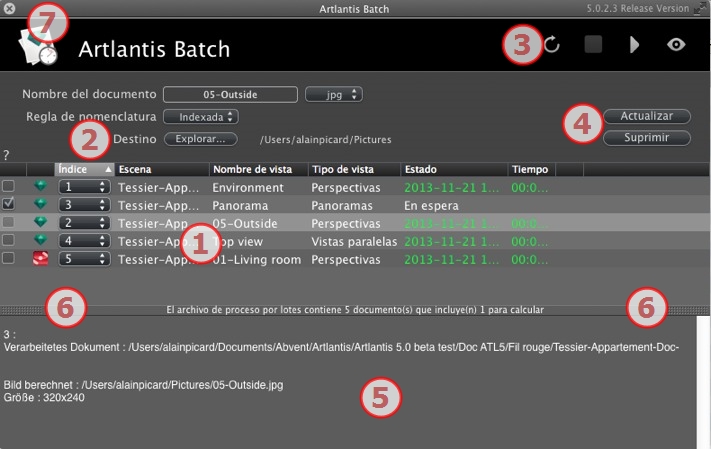
Task: Change index stepper value 1
Action: (84, 187)
